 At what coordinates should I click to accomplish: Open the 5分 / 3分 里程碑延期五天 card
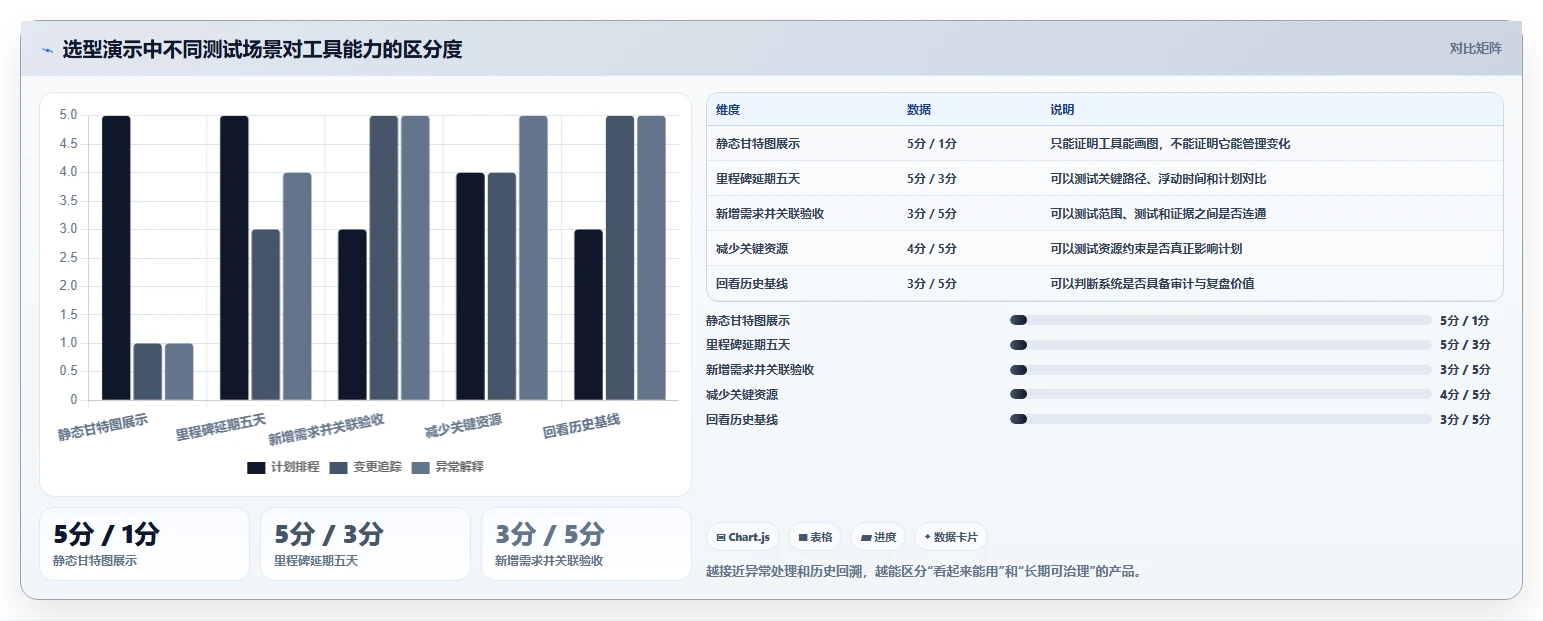[x=365, y=544]
